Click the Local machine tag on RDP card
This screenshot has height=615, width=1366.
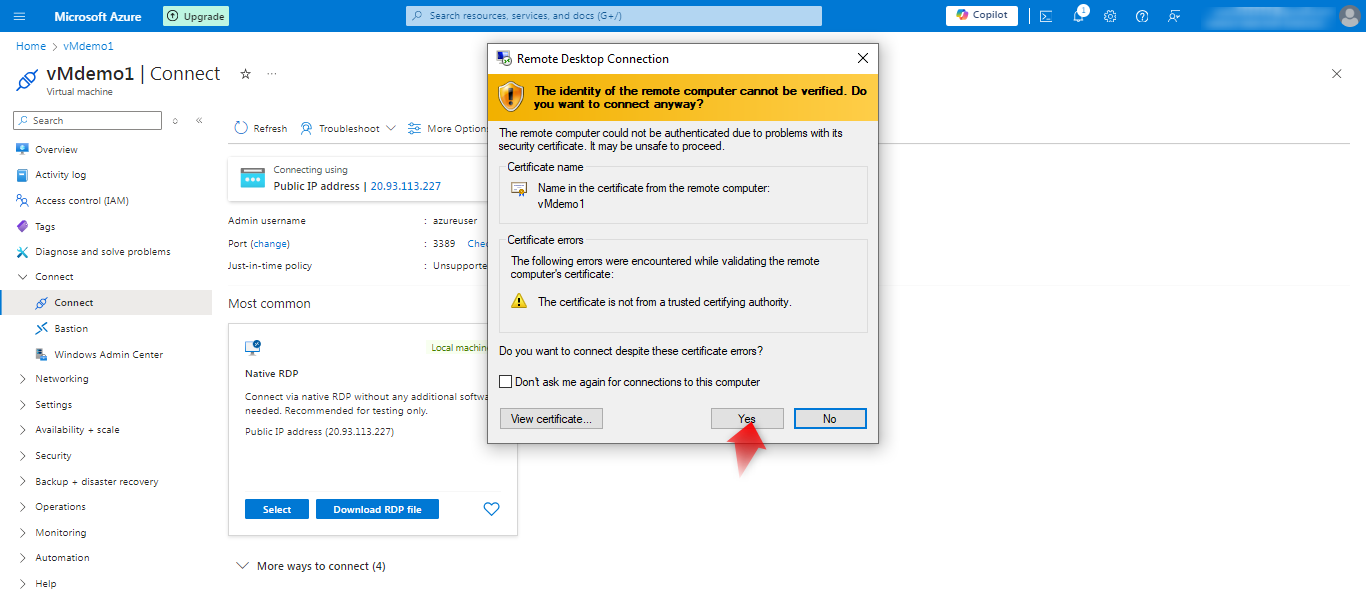coord(459,348)
